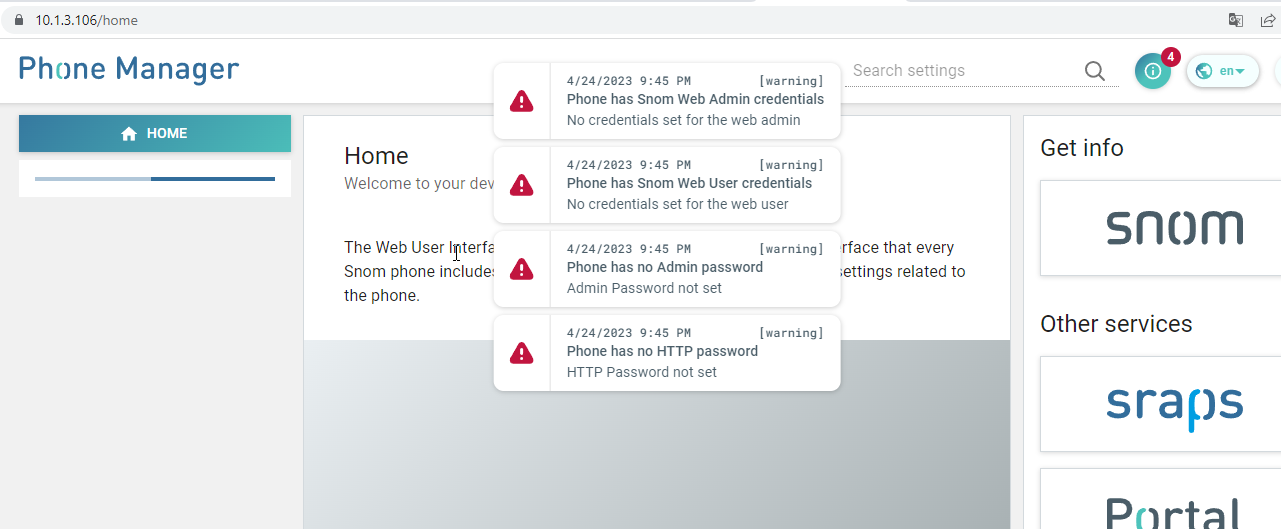This screenshot has height=529, width=1281.
Task: Open 'Phone has no HTTP password' notification
Action: point(667,352)
